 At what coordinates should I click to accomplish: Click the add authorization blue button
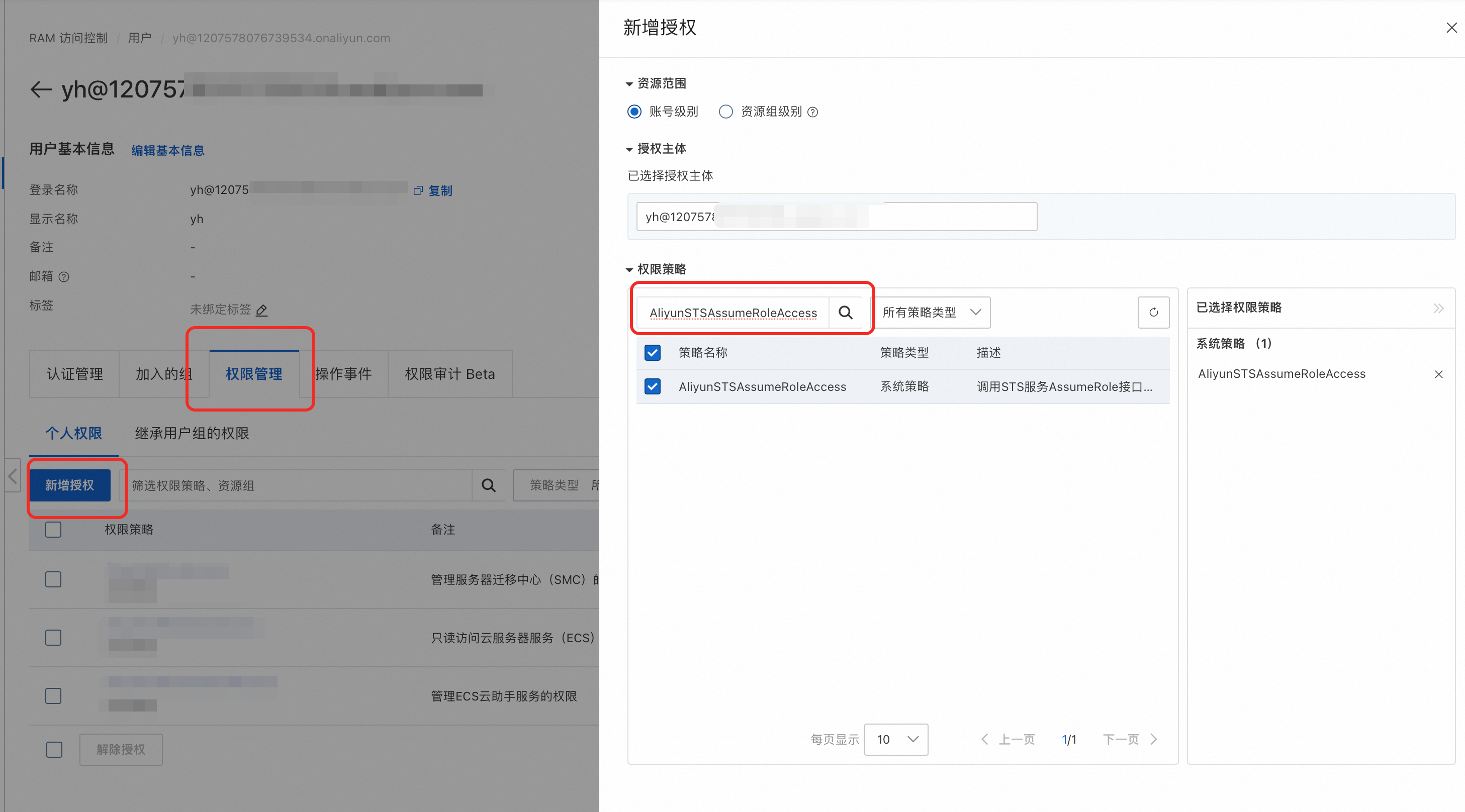coord(69,485)
